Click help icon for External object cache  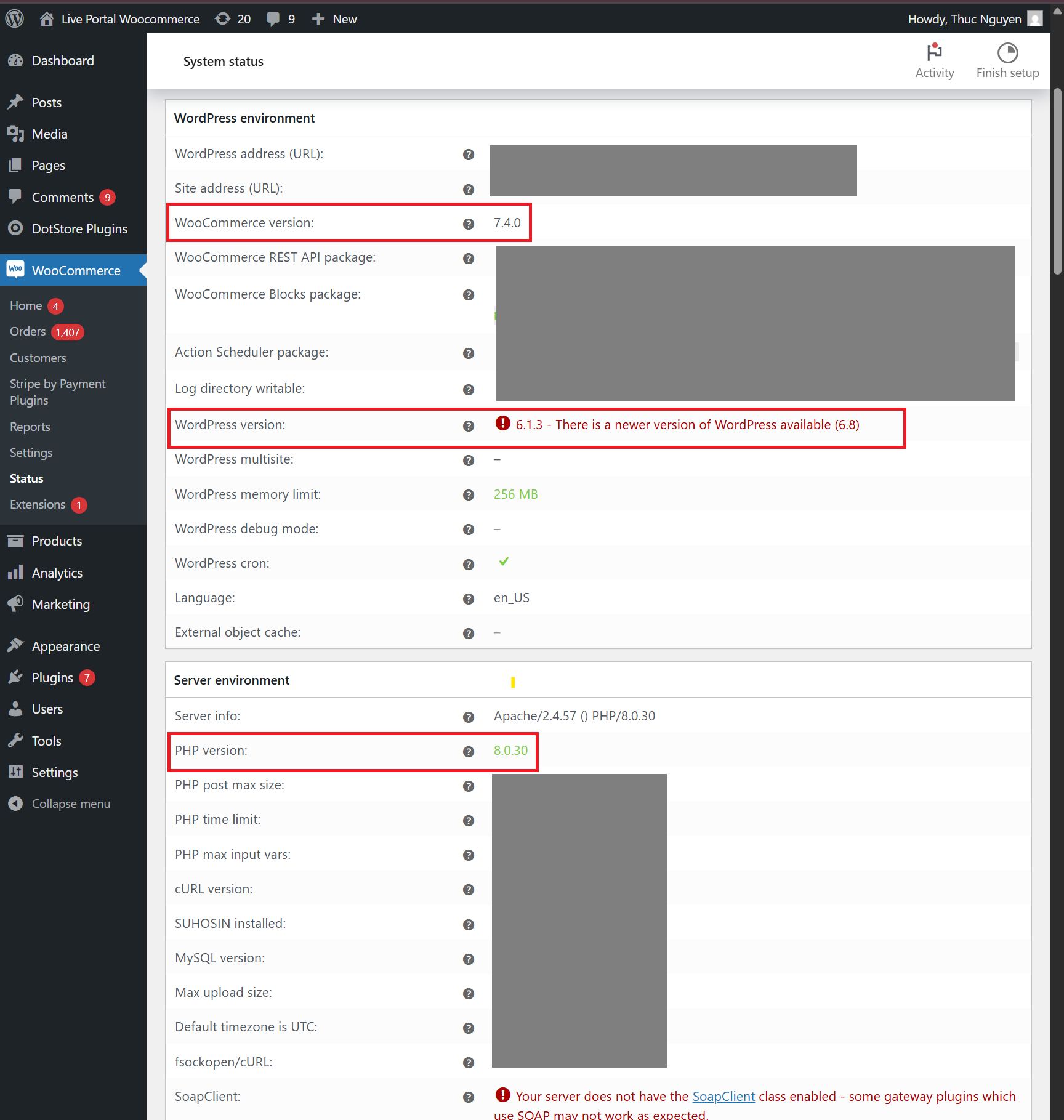[x=469, y=633]
